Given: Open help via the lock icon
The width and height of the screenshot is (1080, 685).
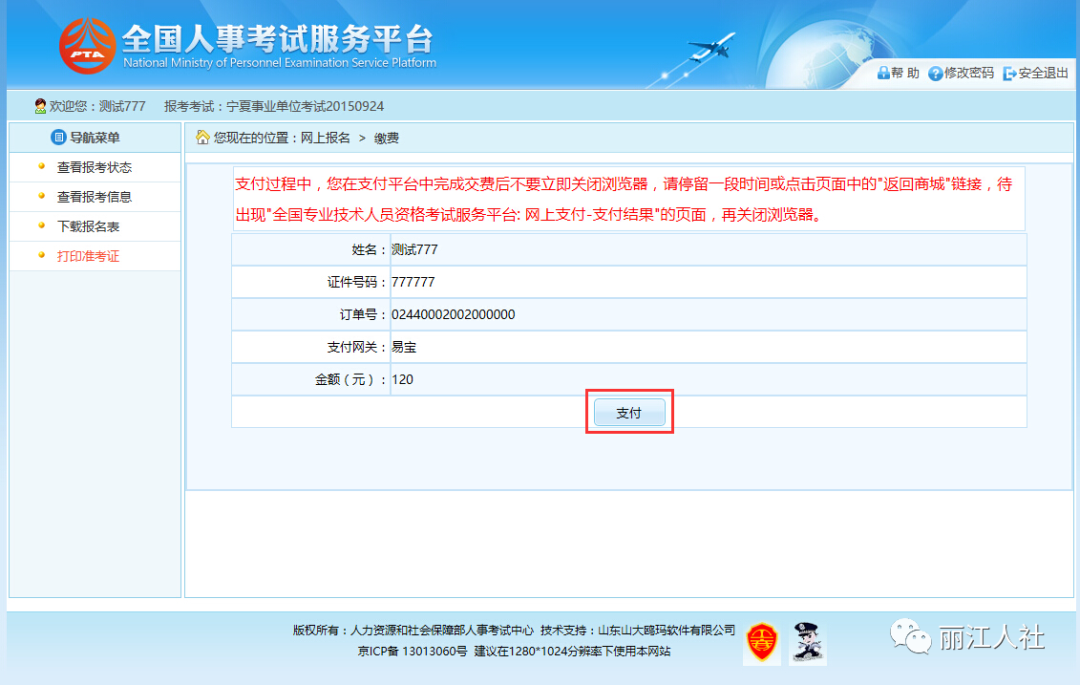Looking at the screenshot, I should click(x=883, y=73).
